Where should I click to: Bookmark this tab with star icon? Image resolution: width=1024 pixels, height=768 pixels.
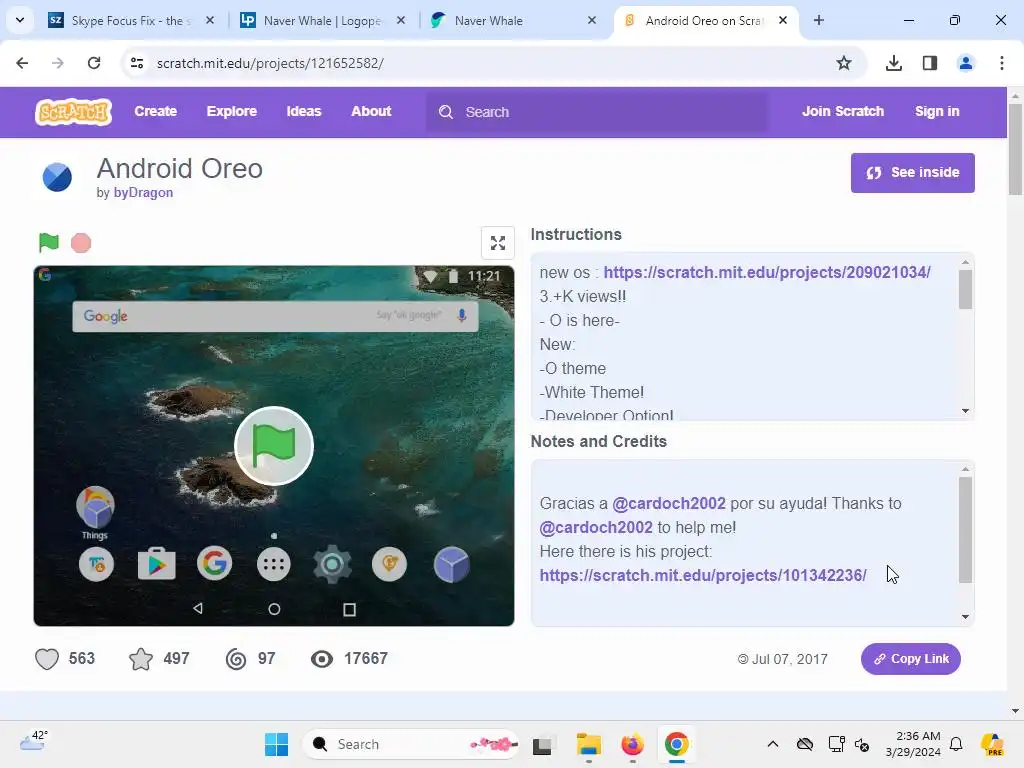click(x=844, y=63)
